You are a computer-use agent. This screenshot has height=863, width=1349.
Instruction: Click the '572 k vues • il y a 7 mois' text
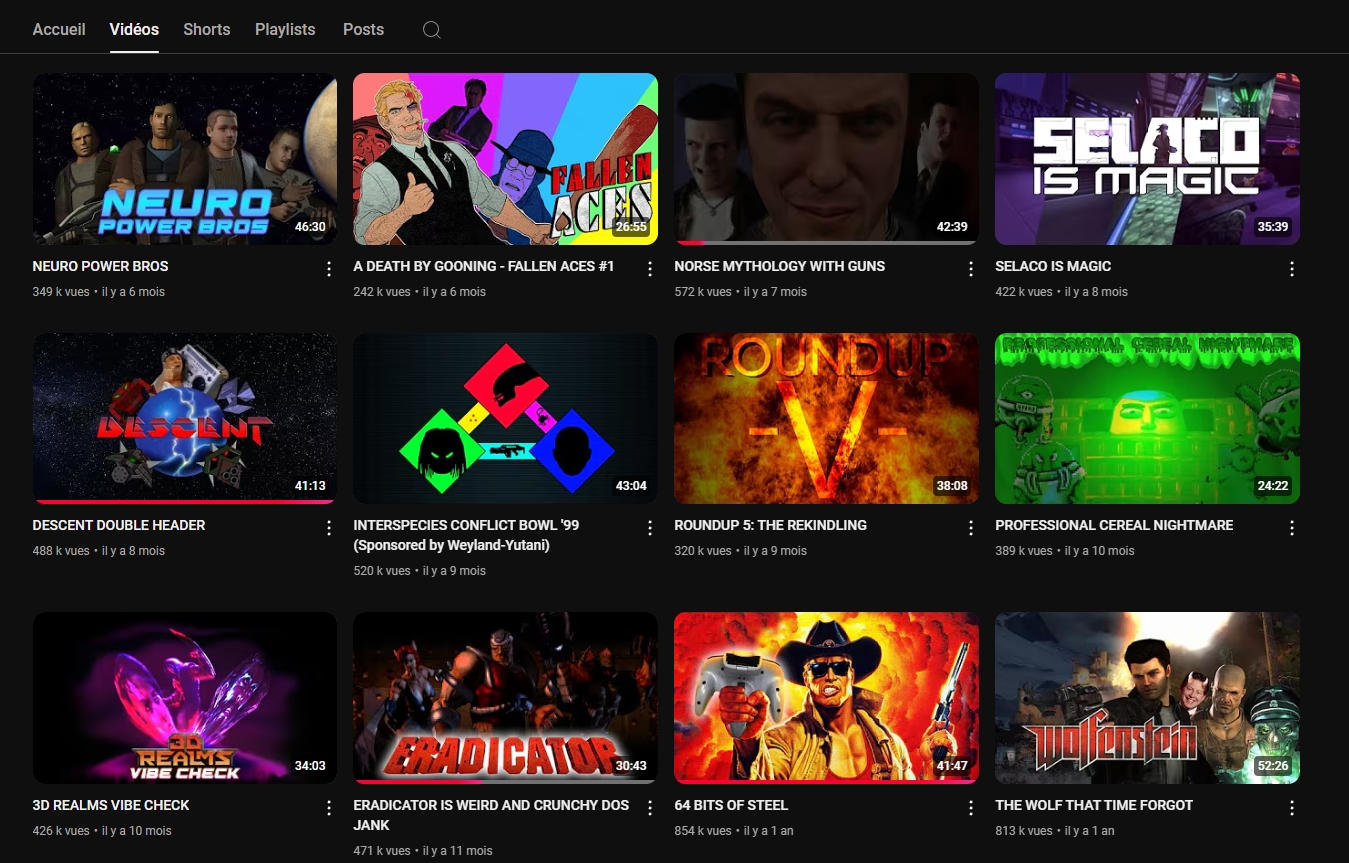(x=741, y=292)
